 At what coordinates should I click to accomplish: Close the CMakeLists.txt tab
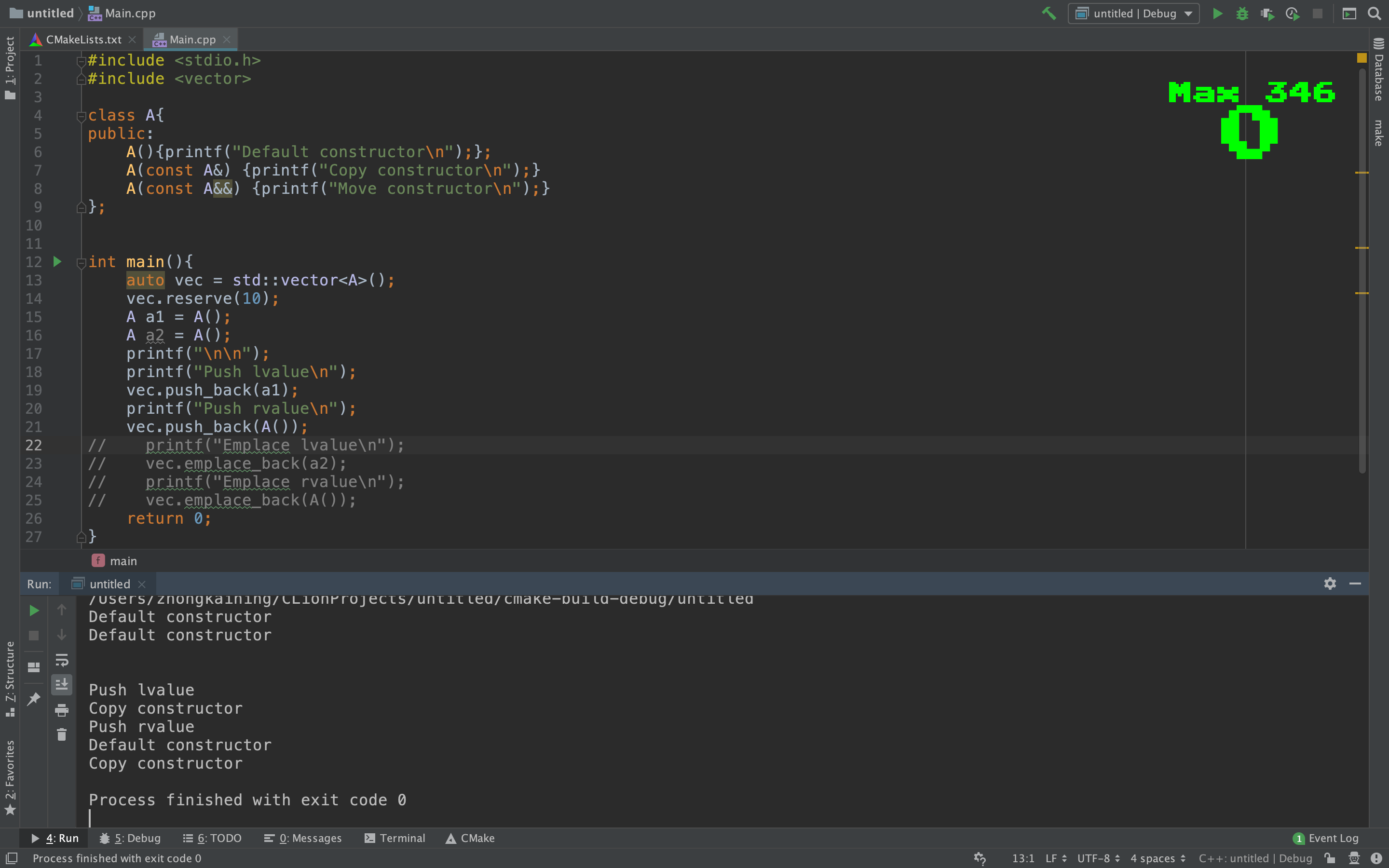click(x=132, y=40)
